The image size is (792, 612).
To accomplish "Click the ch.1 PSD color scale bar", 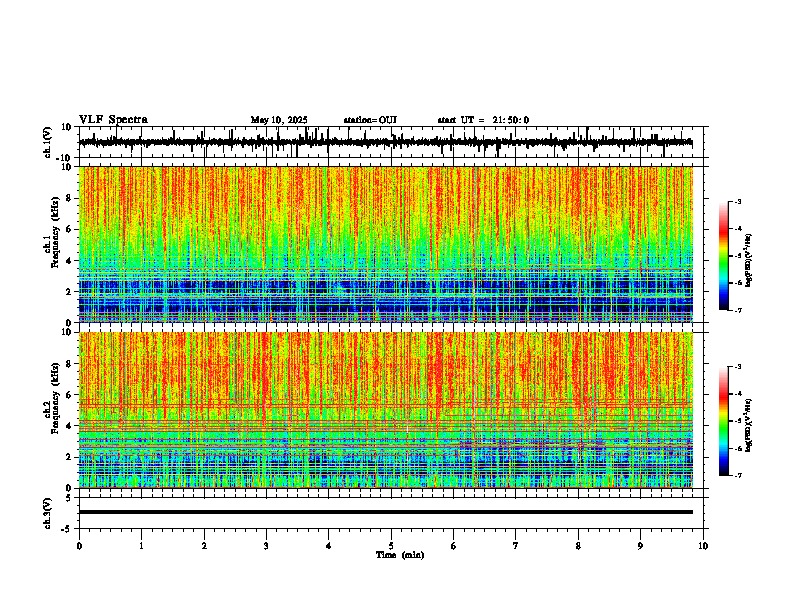I will (x=723, y=256).
